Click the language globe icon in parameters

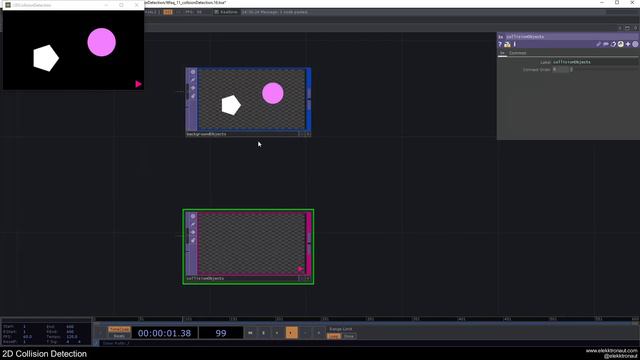620,44
